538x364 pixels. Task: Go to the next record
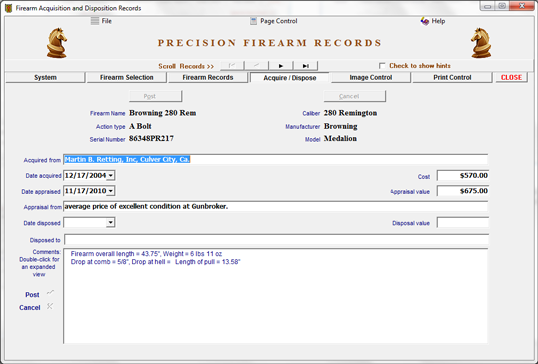(281, 66)
